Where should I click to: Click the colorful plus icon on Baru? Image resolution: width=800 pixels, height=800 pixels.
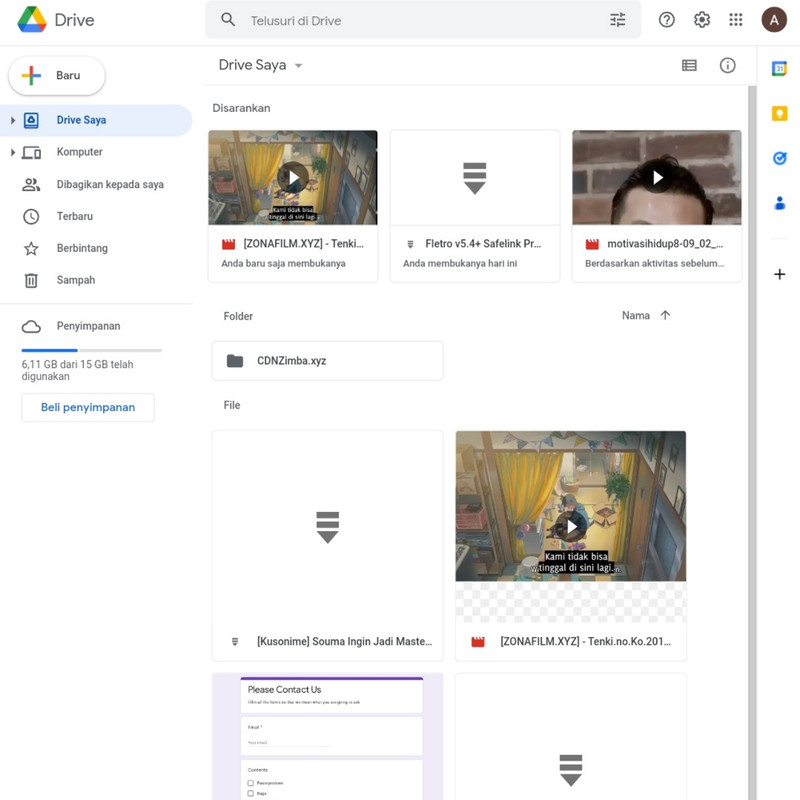[x=31, y=76]
